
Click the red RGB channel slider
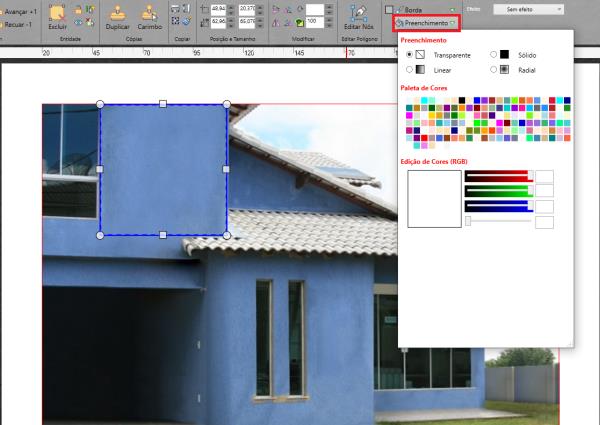pos(497,176)
